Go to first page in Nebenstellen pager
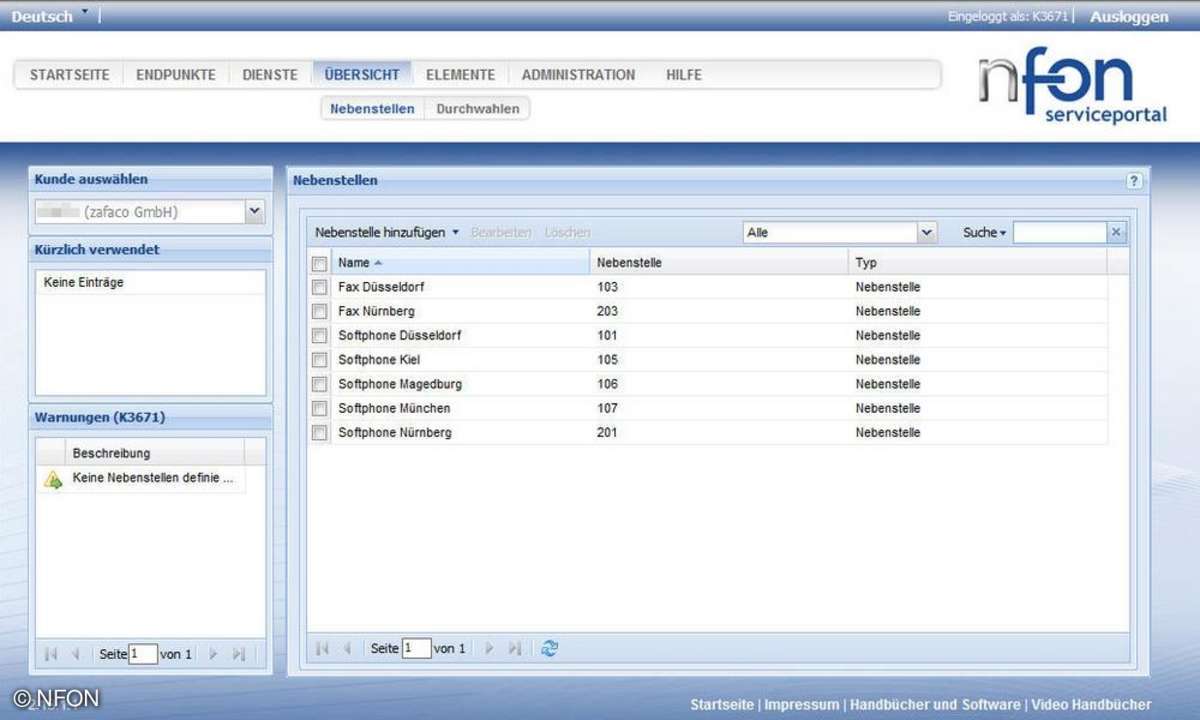 [322, 648]
